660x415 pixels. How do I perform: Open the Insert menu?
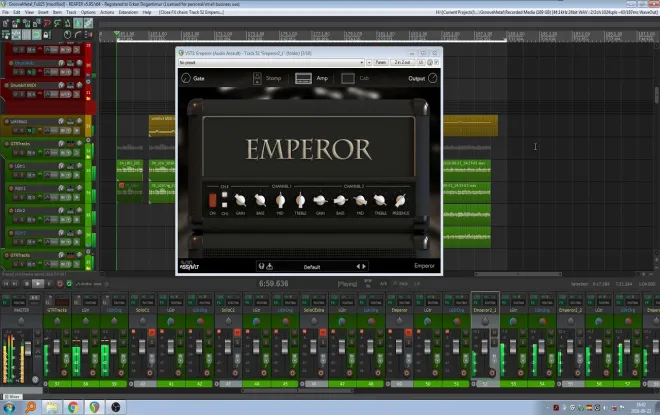click(x=43, y=12)
